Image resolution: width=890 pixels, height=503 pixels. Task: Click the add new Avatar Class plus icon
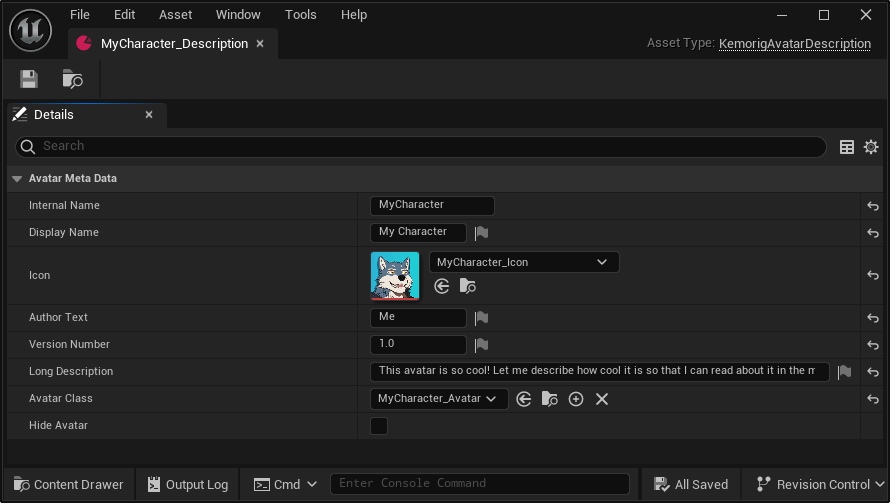click(x=576, y=399)
